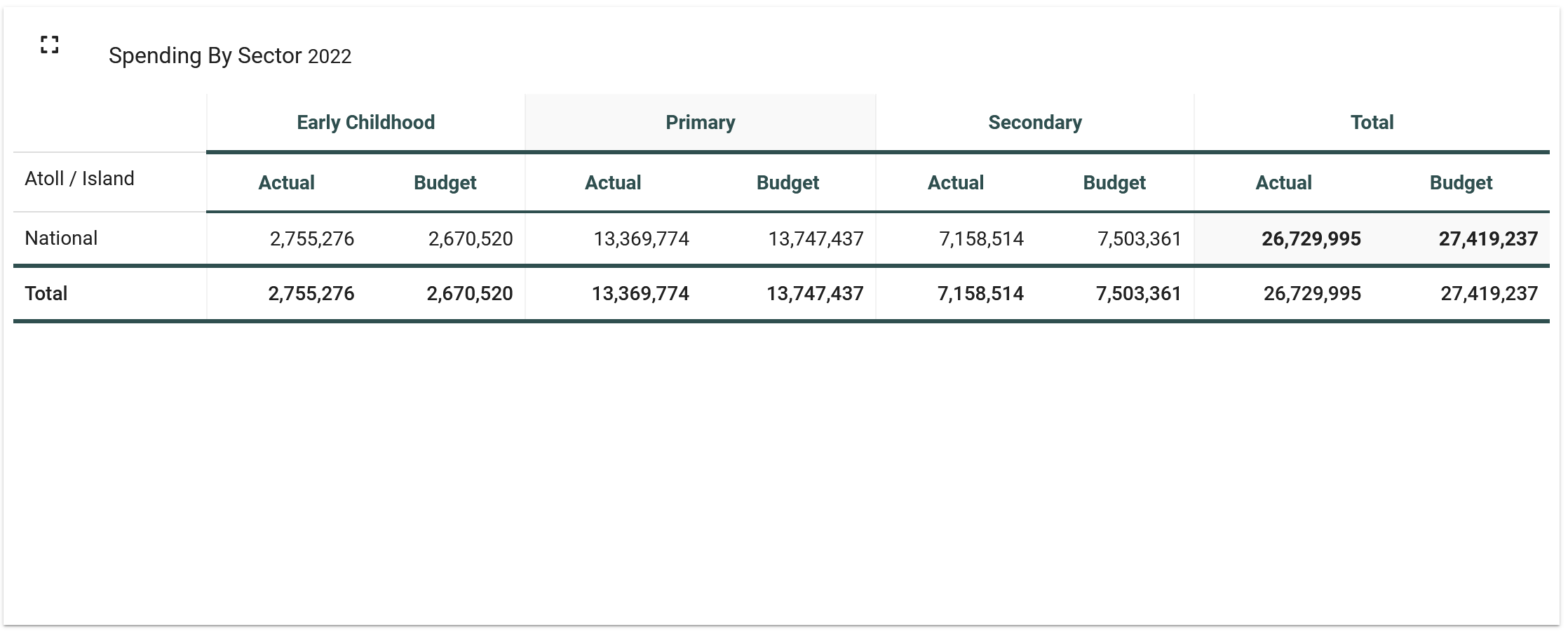Image resolution: width=1568 pixels, height=634 pixels.
Task: Click Actual header under Total group
Action: [1283, 183]
